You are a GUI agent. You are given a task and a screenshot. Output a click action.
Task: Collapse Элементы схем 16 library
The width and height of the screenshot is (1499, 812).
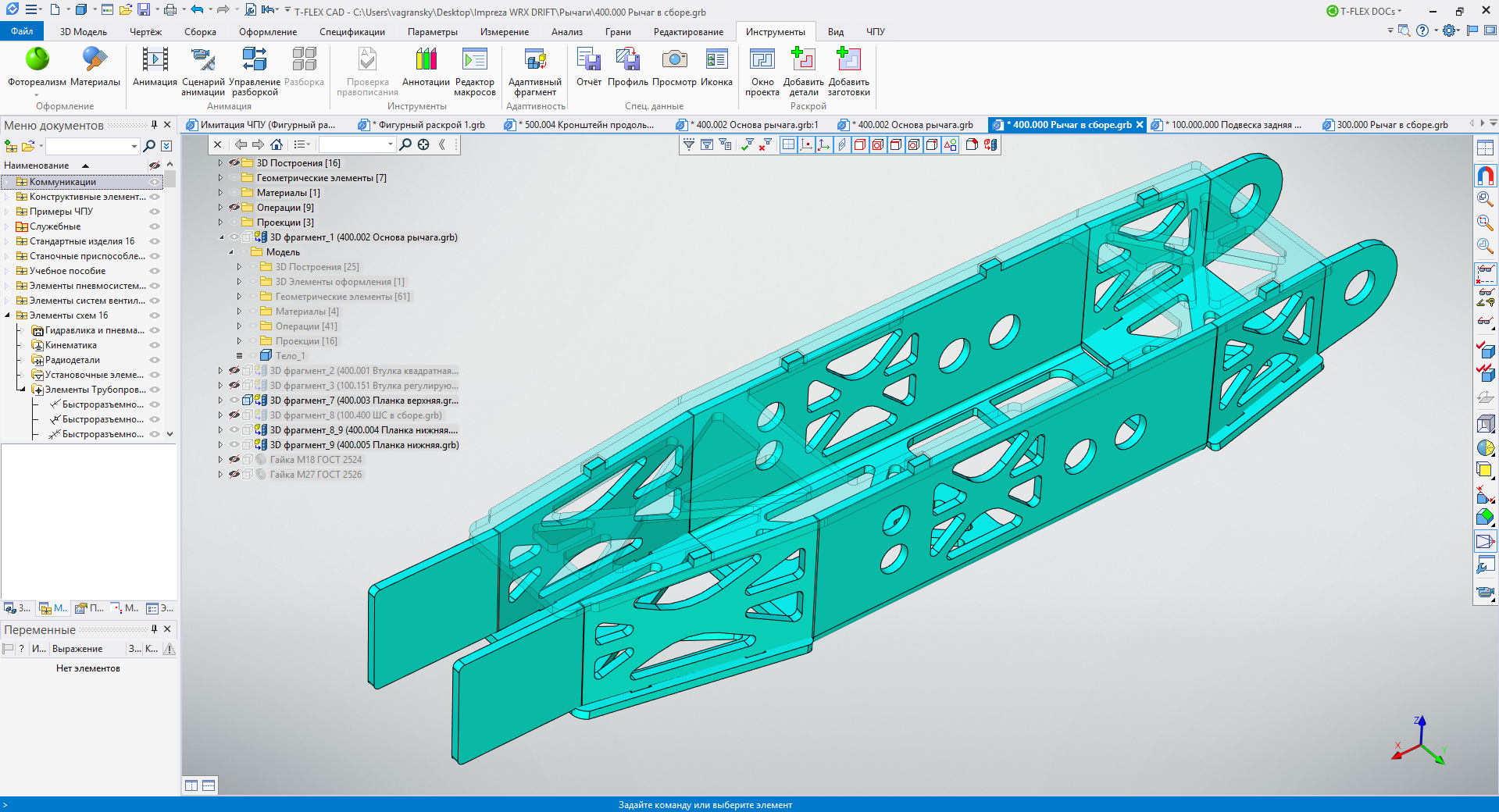(8, 315)
